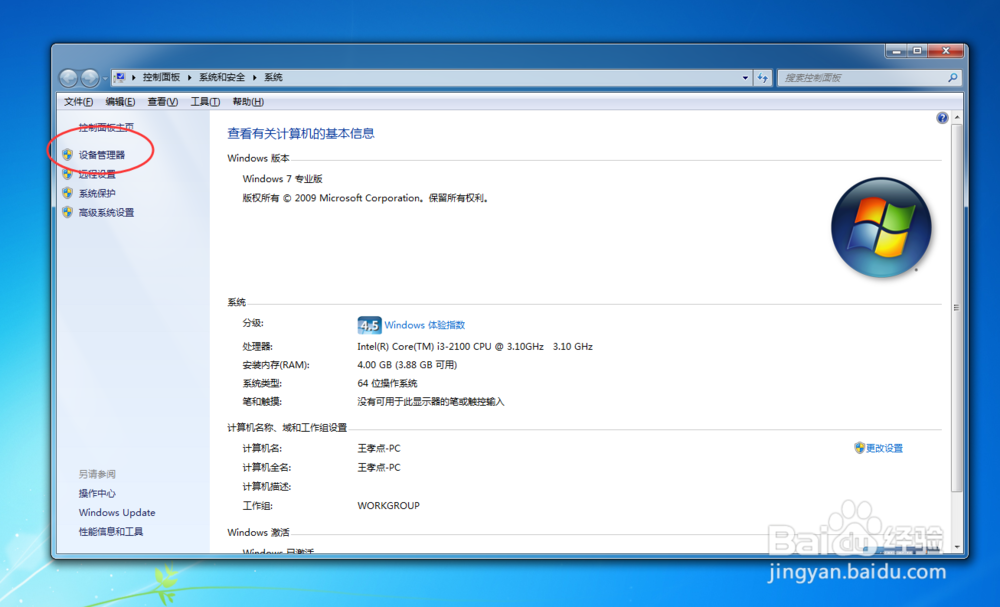Click the 查看有关计算机的基本信息 heading
Screen dimensions: 1000x607
click(301, 133)
